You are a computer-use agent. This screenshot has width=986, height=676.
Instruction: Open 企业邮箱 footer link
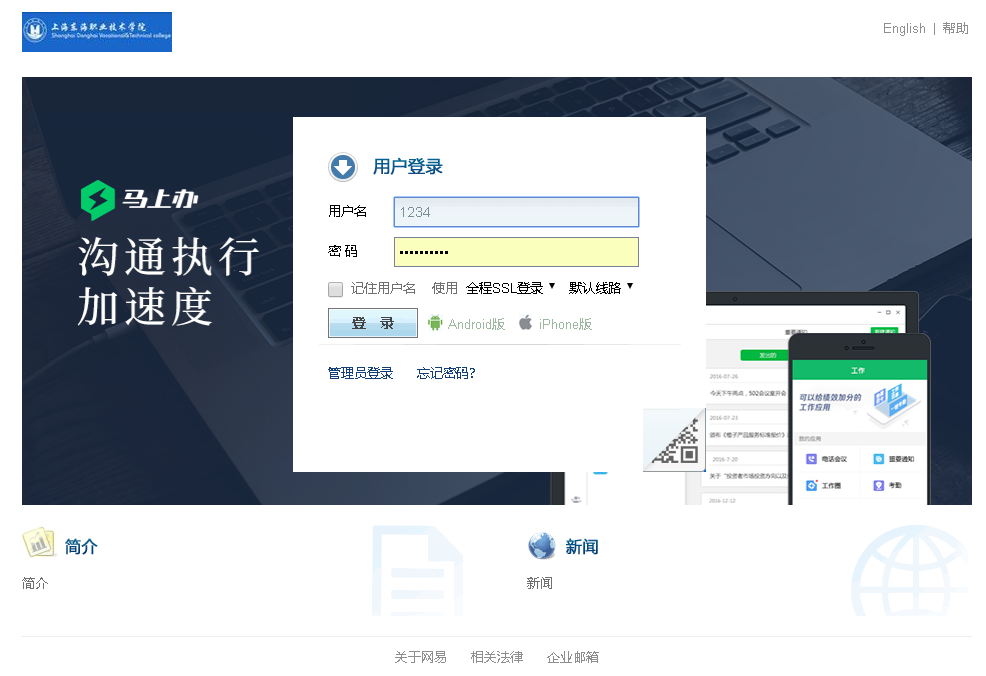[x=573, y=657]
